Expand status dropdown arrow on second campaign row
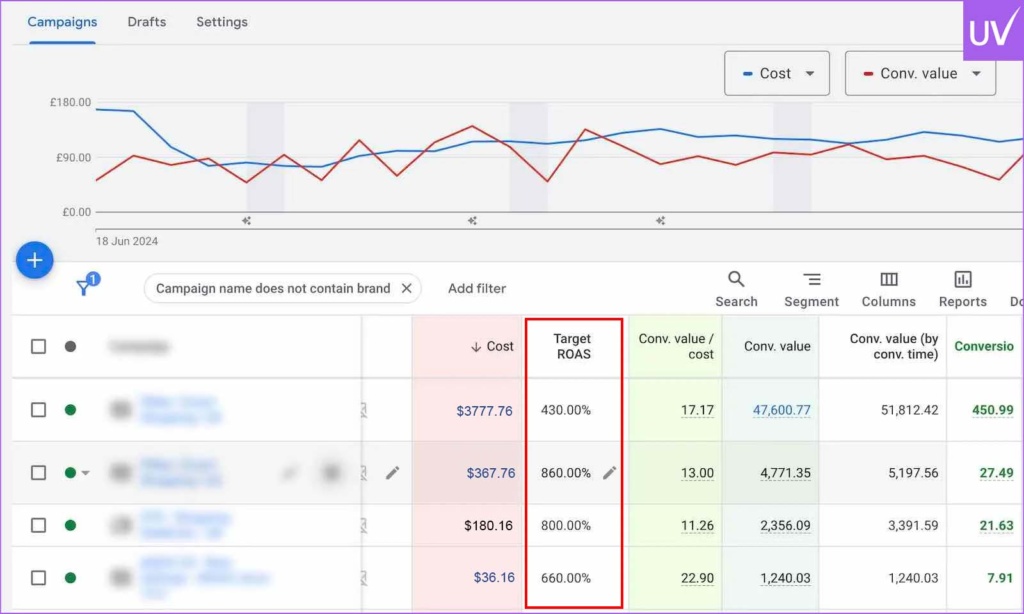 [x=85, y=473]
